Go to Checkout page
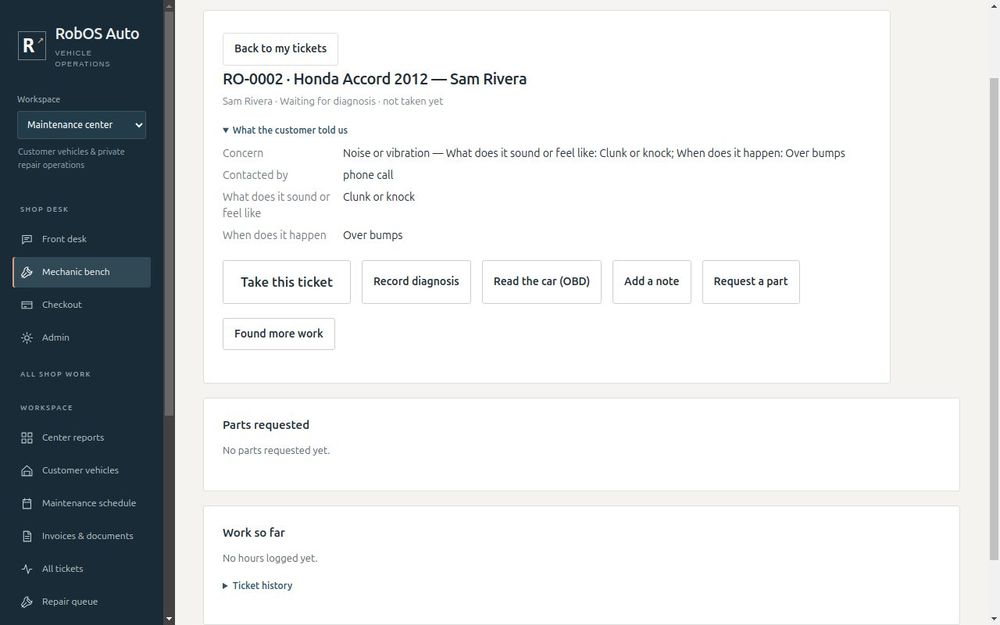This screenshot has height=625, width=1000. coord(82,305)
